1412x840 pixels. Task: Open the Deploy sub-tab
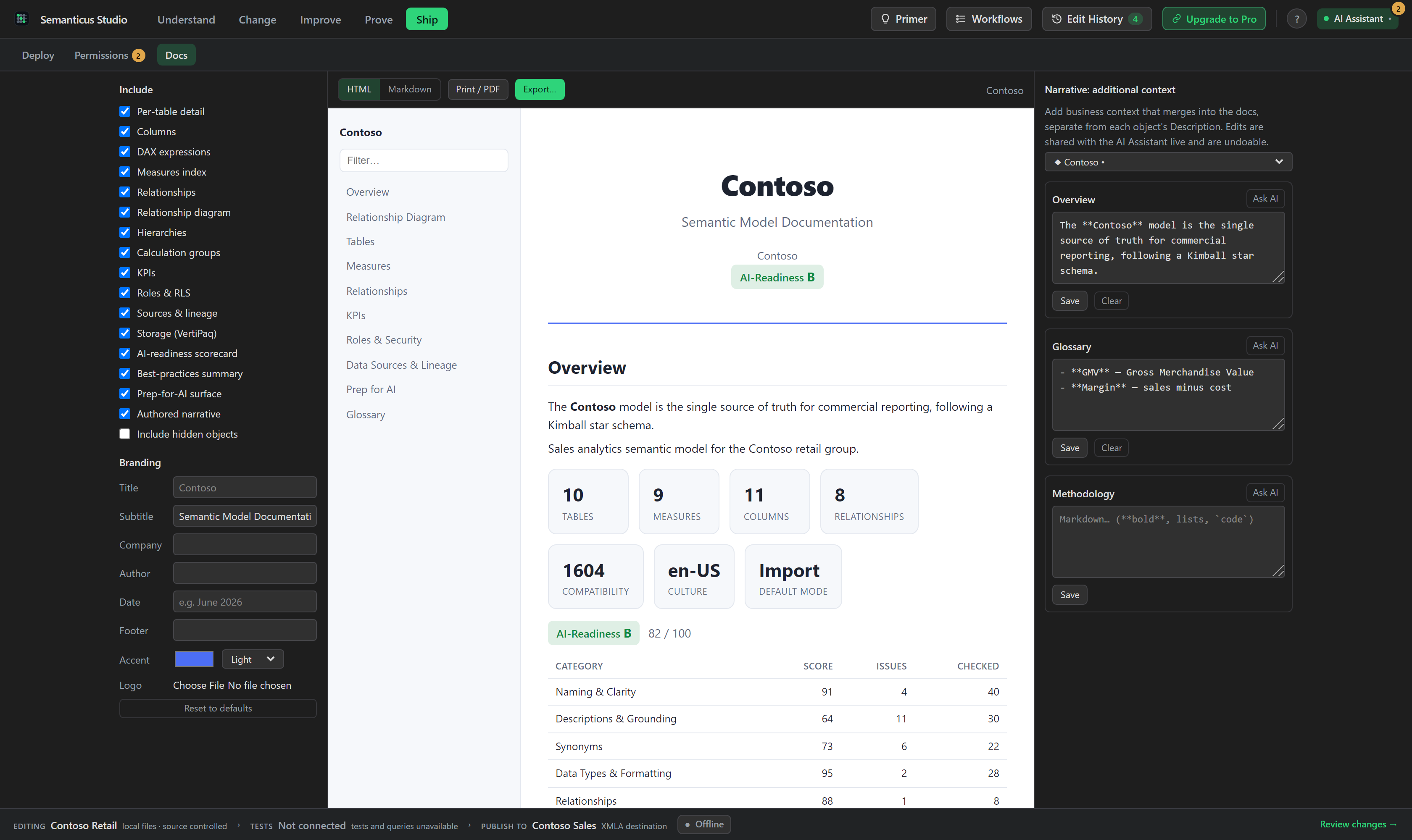coord(38,55)
